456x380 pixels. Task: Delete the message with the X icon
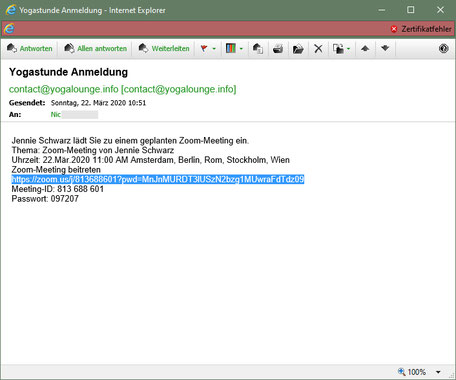click(318, 49)
